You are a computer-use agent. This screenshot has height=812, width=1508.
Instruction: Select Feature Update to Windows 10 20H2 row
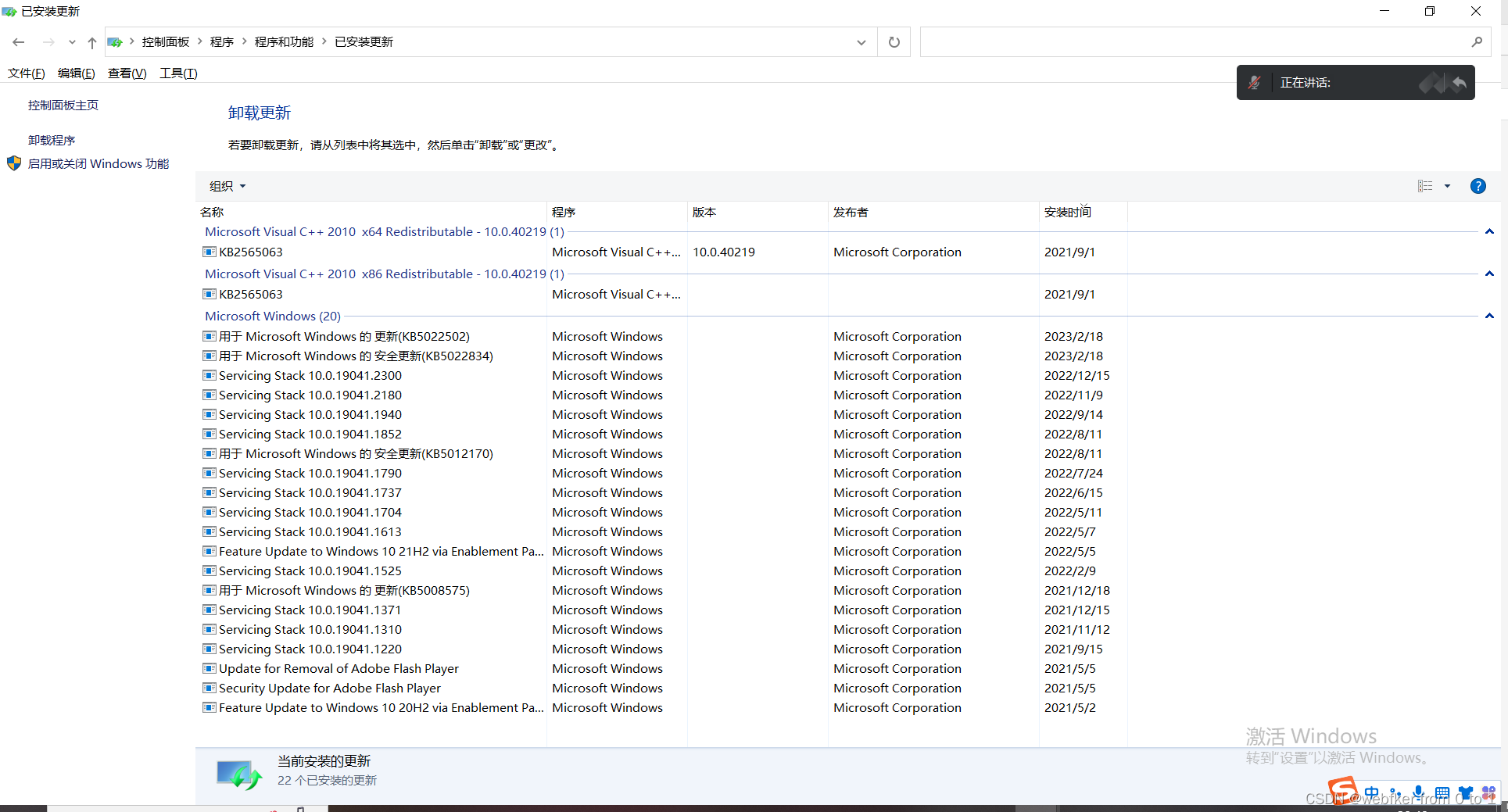[x=664, y=707]
